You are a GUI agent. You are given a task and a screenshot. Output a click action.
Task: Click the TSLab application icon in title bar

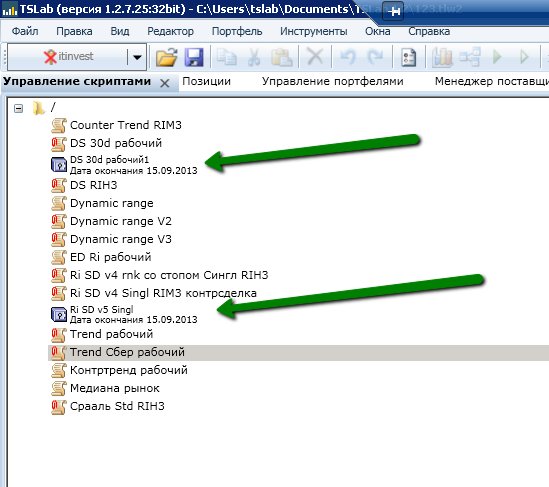[9, 10]
